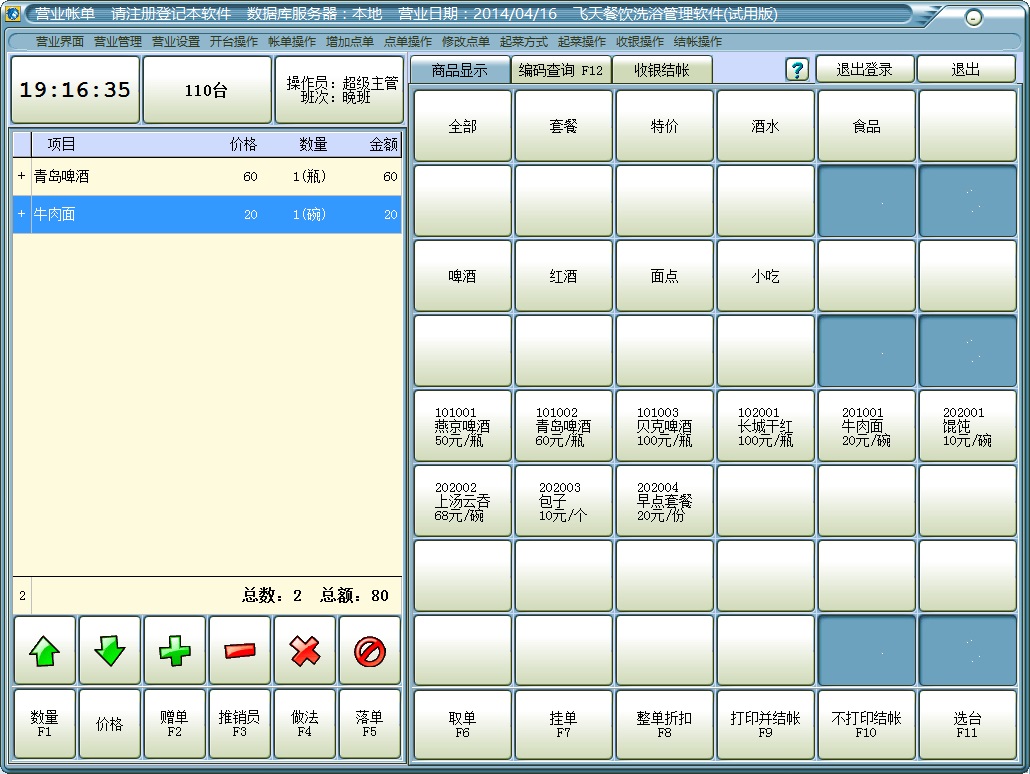Viewport: 1030px width, 774px height.
Task: Click the red prohibition circle icon
Action: click(370, 651)
